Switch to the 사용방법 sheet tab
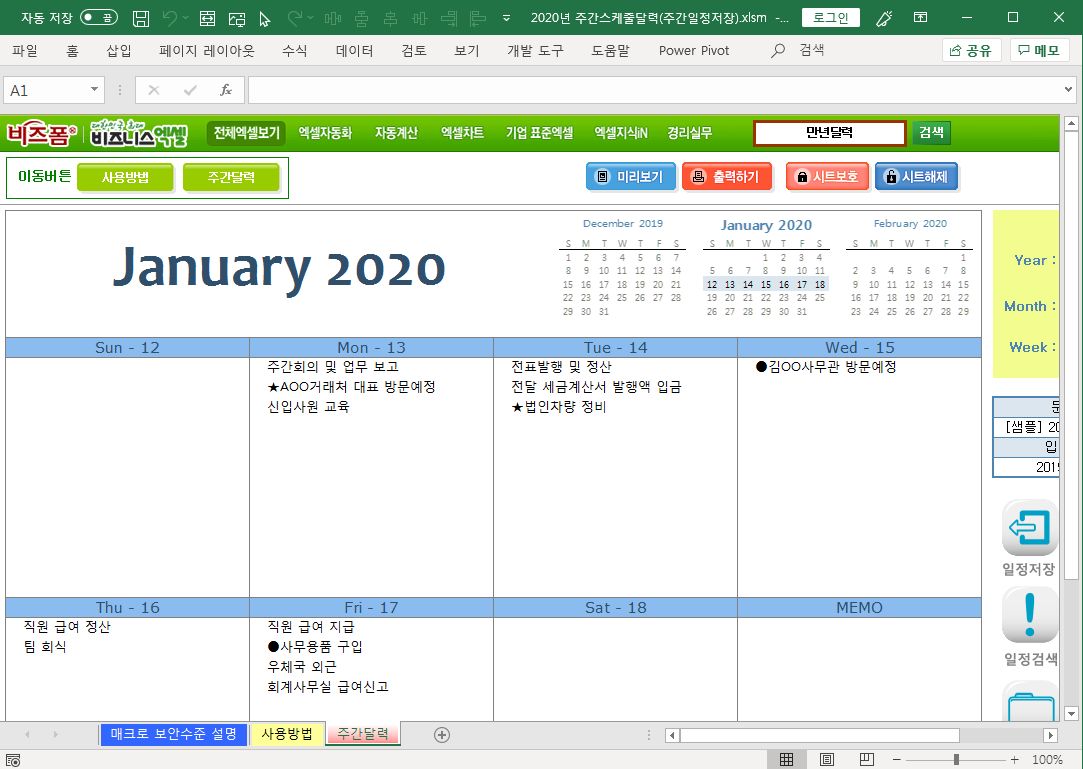Image resolution: width=1083 pixels, height=769 pixels. 287,734
